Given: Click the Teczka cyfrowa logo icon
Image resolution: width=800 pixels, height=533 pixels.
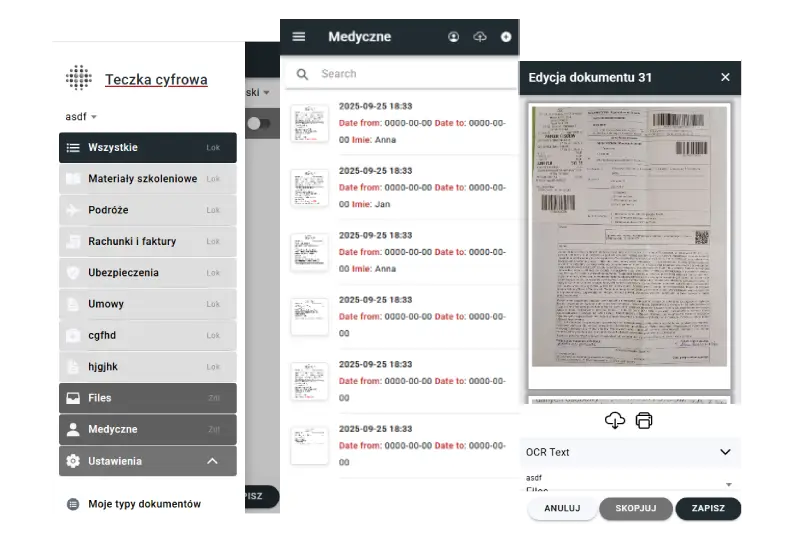Looking at the screenshot, I should tap(79, 78).
